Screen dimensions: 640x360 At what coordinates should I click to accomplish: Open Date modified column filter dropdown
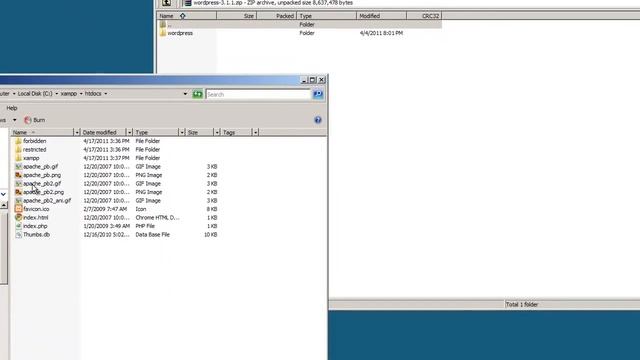coord(129,132)
